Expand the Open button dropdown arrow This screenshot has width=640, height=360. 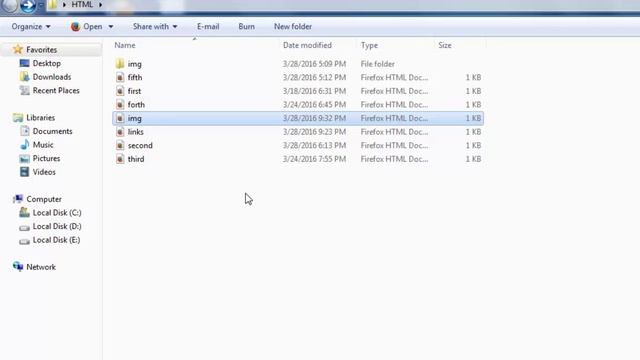(111, 27)
